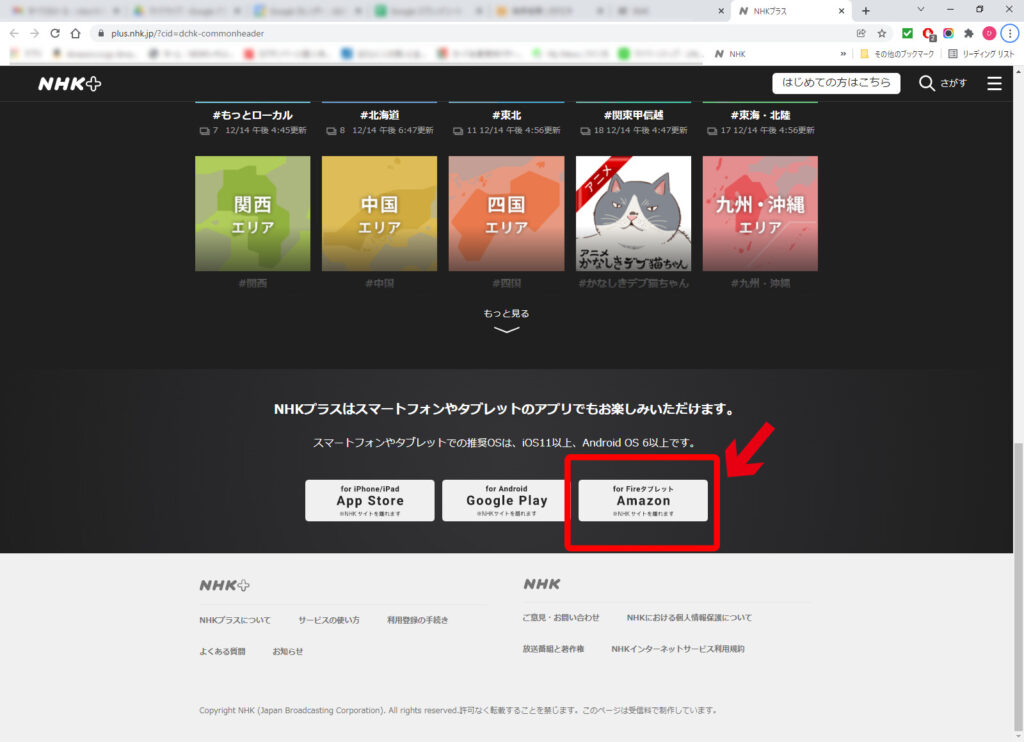Image resolution: width=1024 pixels, height=742 pixels.
Task: Open the Amazon Fire tablet app button
Action: 643,500
